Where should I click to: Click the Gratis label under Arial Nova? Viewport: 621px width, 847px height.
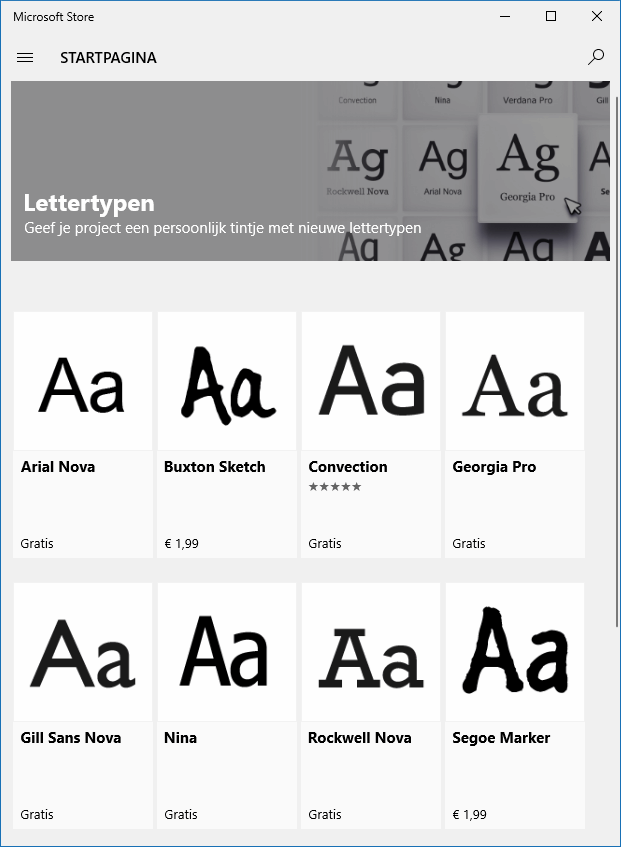pos(37,543)
